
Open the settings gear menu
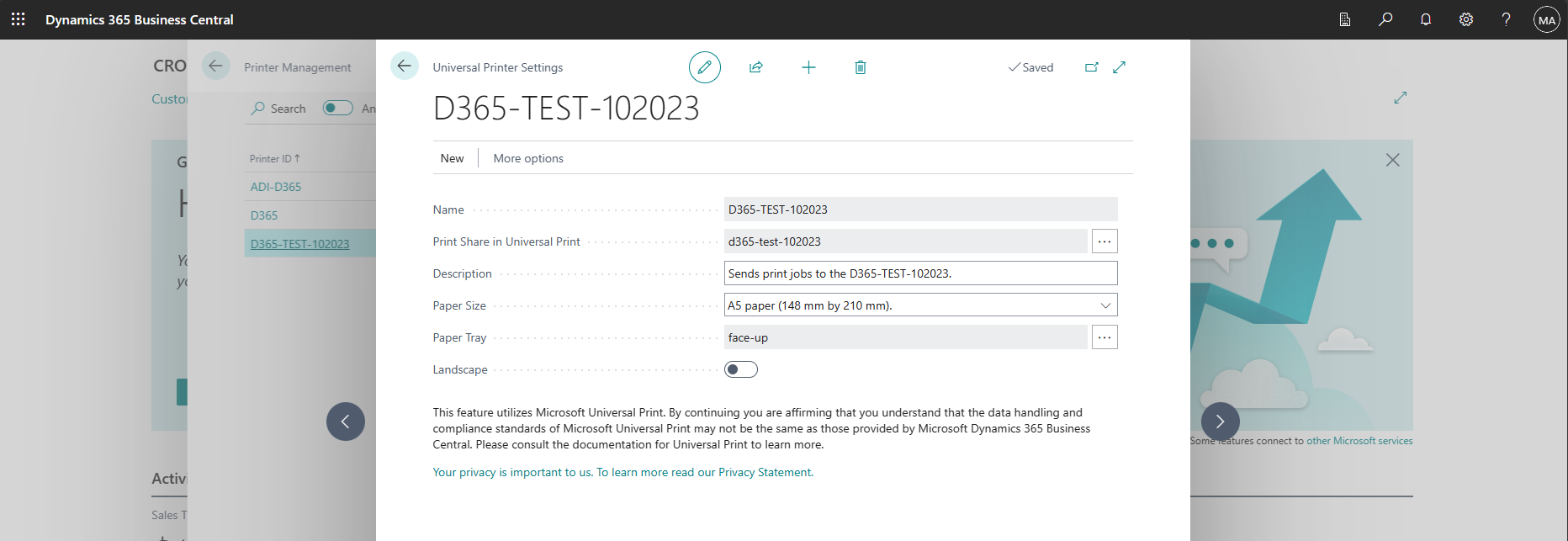pyautogui.click(x=1466, y=19)
